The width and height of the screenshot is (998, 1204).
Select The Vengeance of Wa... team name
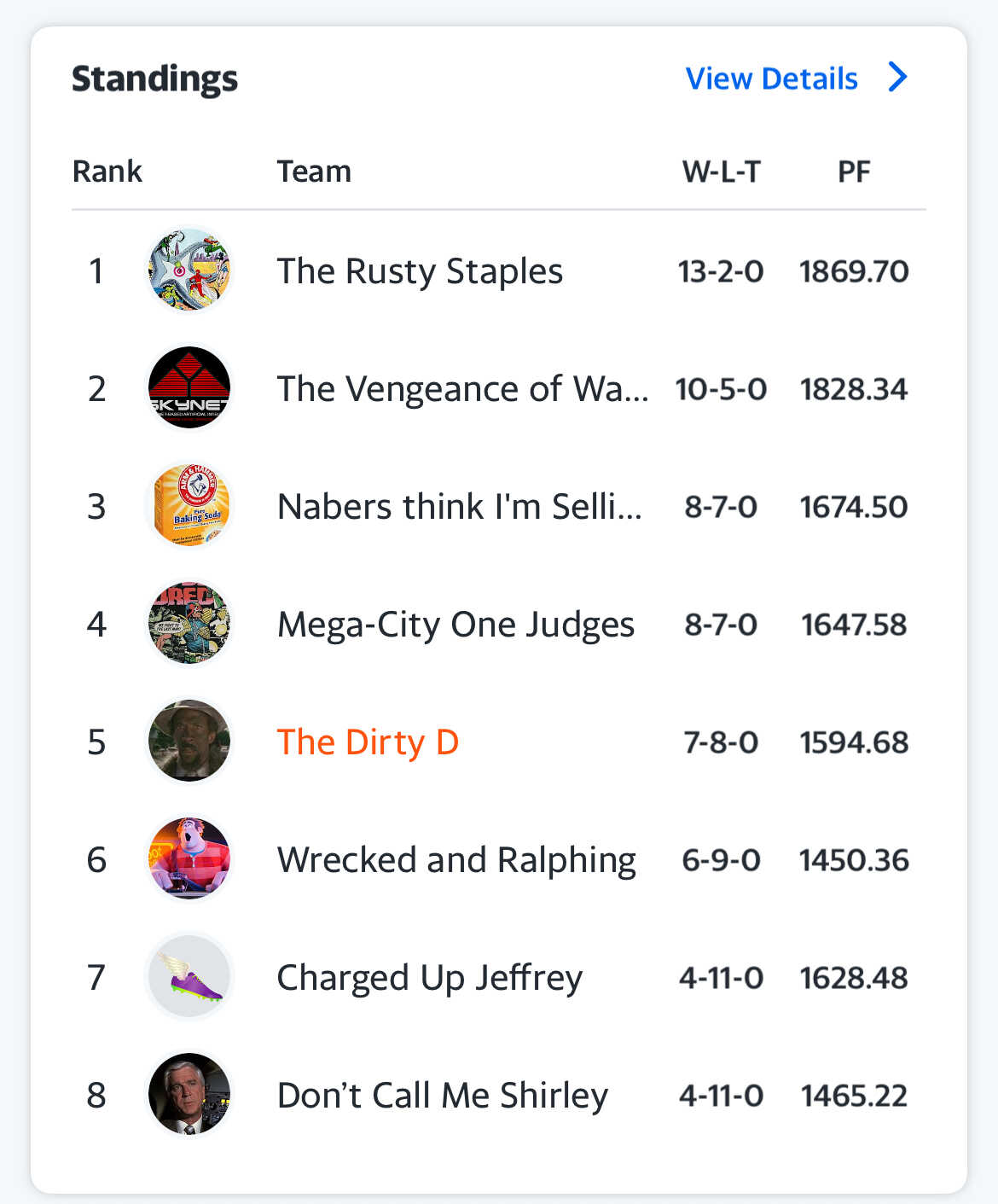tap(462, 389)
